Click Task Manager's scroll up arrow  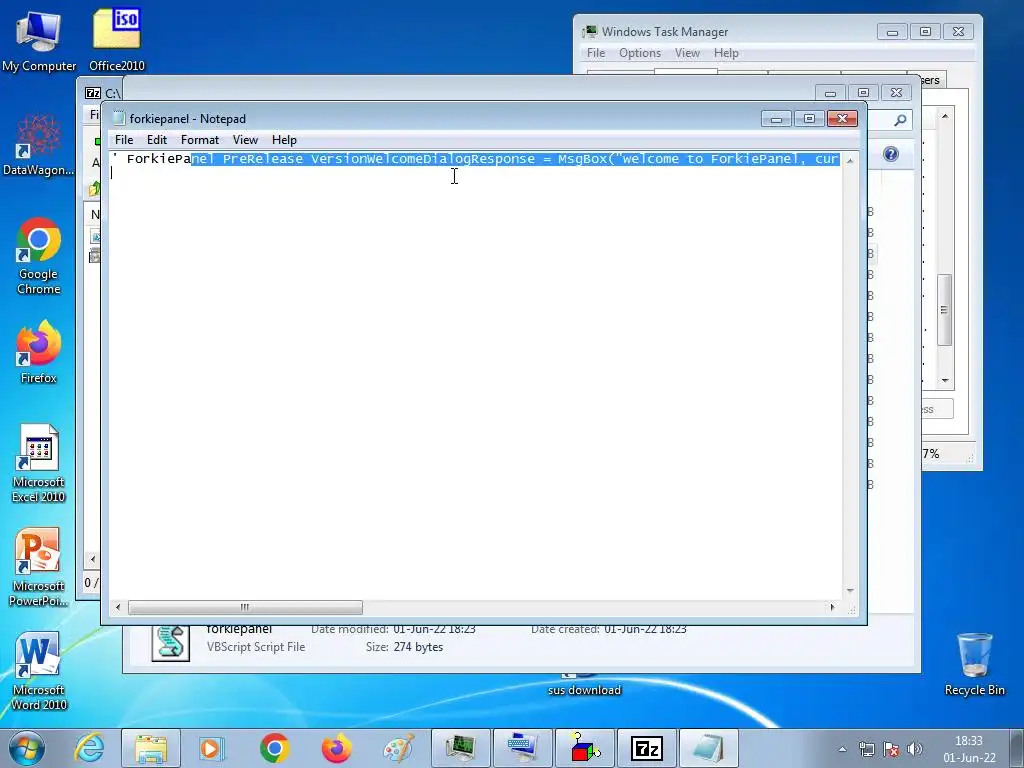[x=944, y=116]
